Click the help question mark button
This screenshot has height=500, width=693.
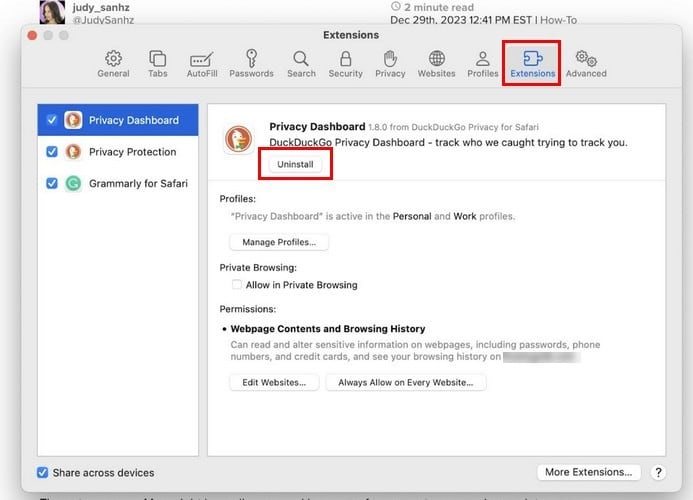[x=658, y=472]
